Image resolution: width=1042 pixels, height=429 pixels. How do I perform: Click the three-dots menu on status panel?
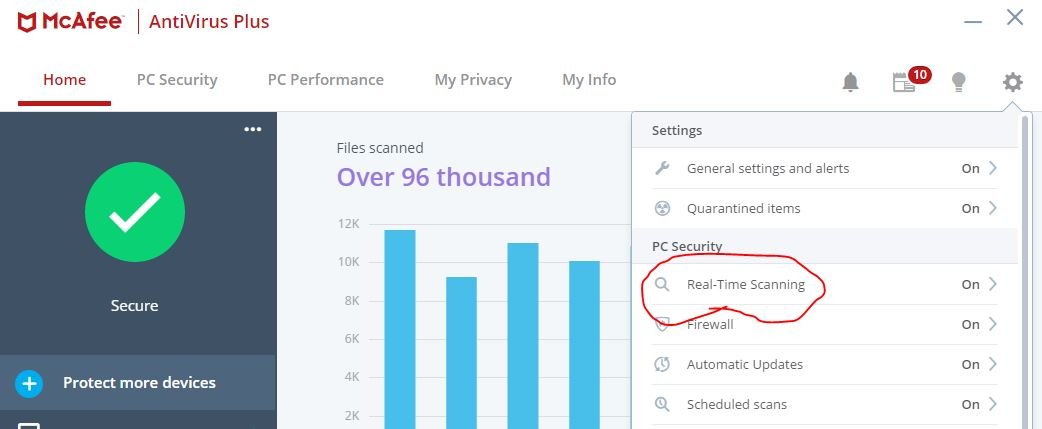[253, 129]
